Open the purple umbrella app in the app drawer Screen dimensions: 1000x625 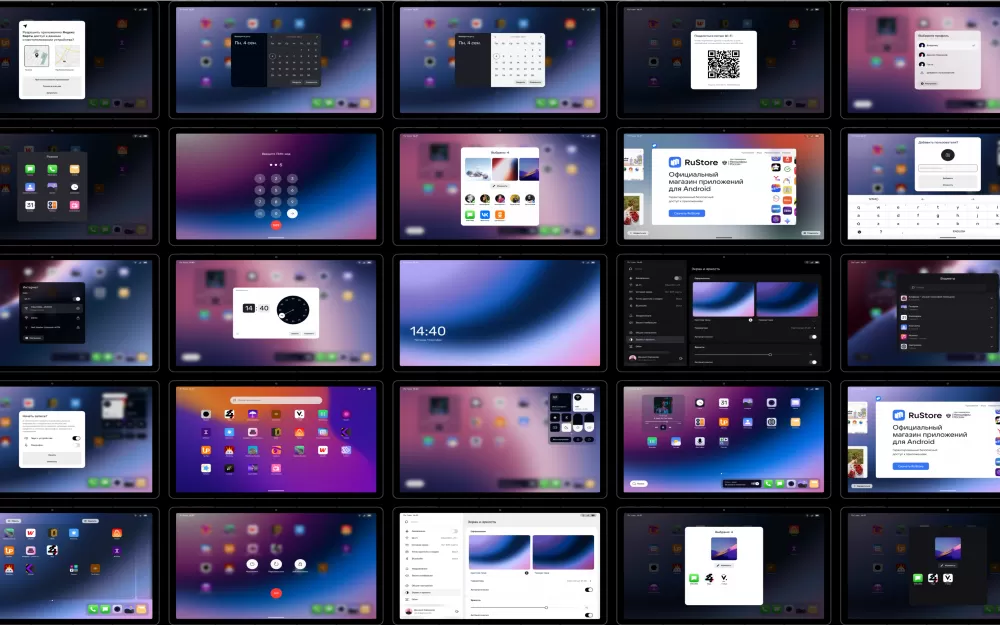point(253,415)
